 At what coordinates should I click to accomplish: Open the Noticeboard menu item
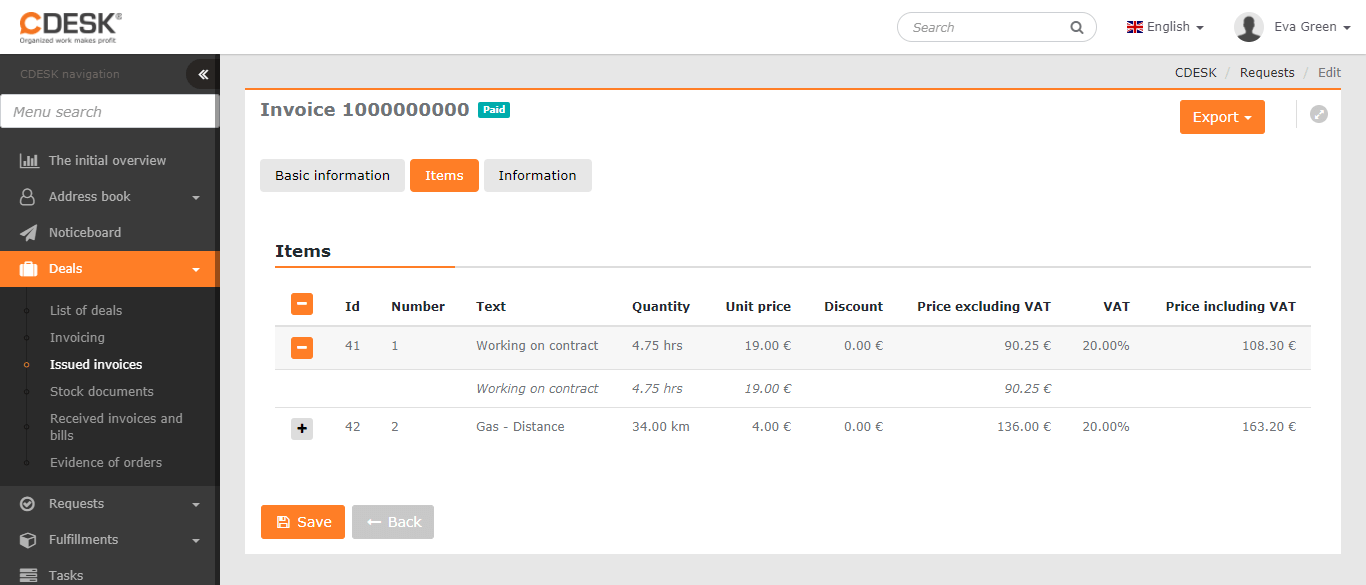click(x=109, y=233)
